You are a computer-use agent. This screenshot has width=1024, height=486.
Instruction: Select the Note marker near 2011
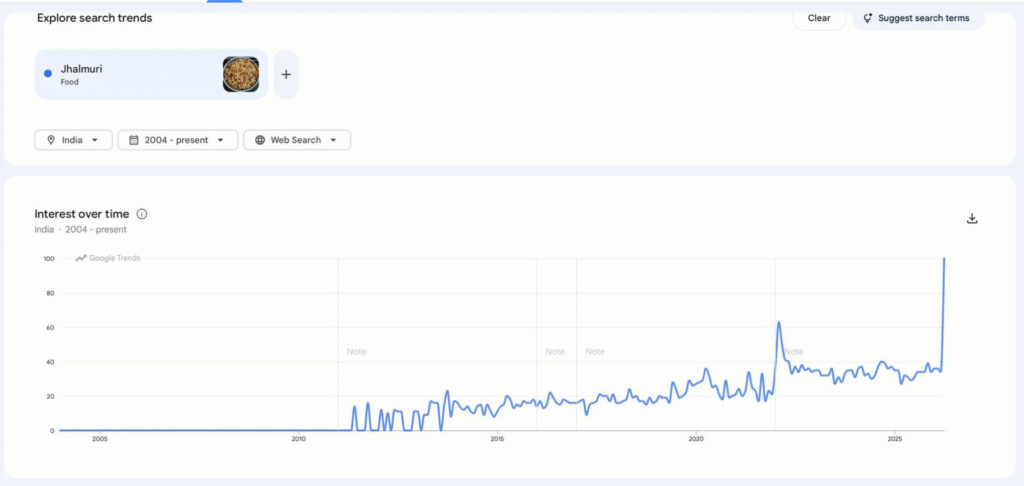[x=356, y=352]
